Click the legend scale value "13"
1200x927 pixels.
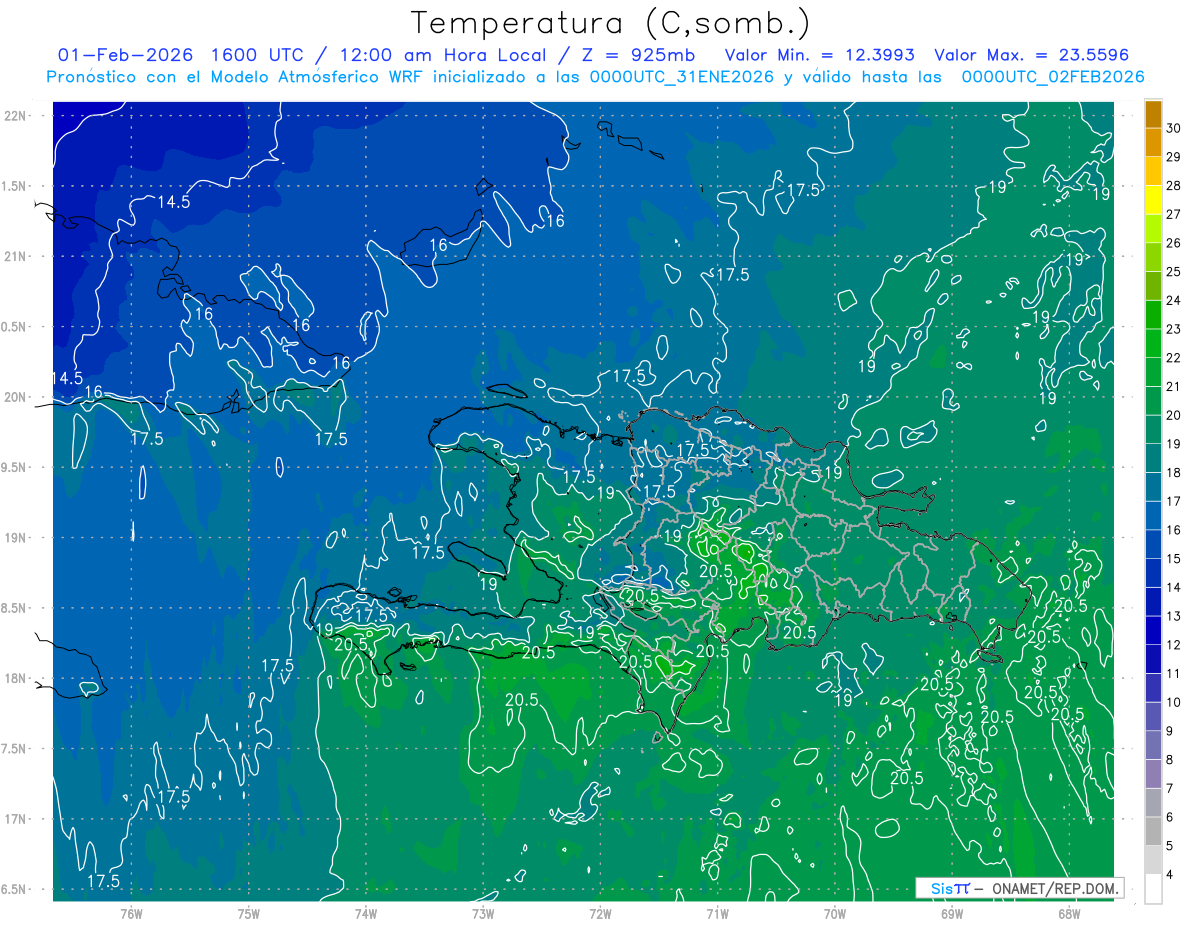(1174, 616)
